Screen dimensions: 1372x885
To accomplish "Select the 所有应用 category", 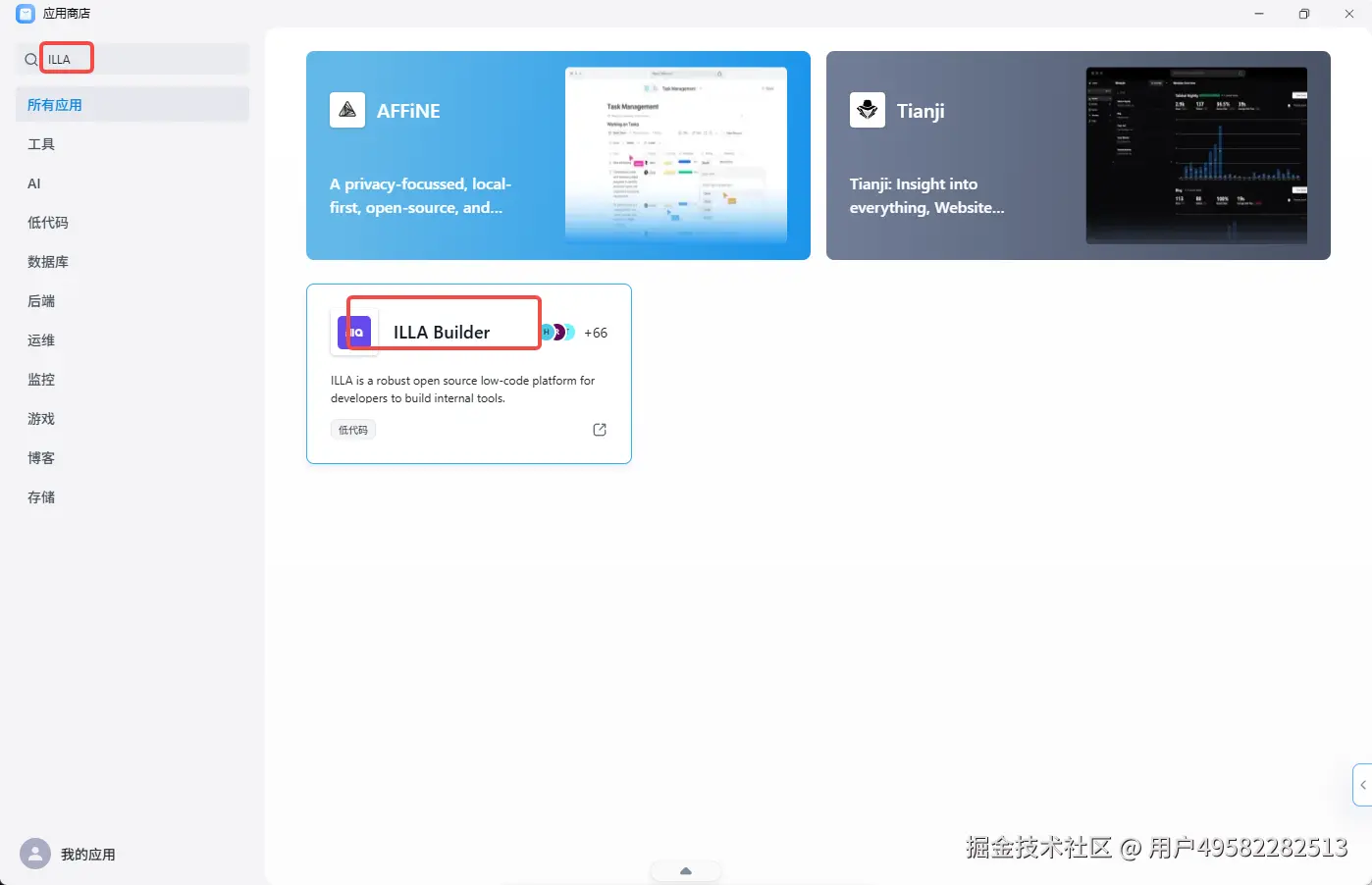I will (132, 105).
